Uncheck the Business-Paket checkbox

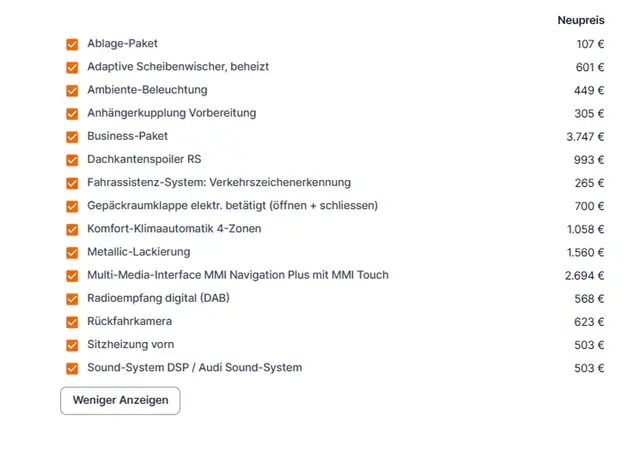(x=72, y=136)
